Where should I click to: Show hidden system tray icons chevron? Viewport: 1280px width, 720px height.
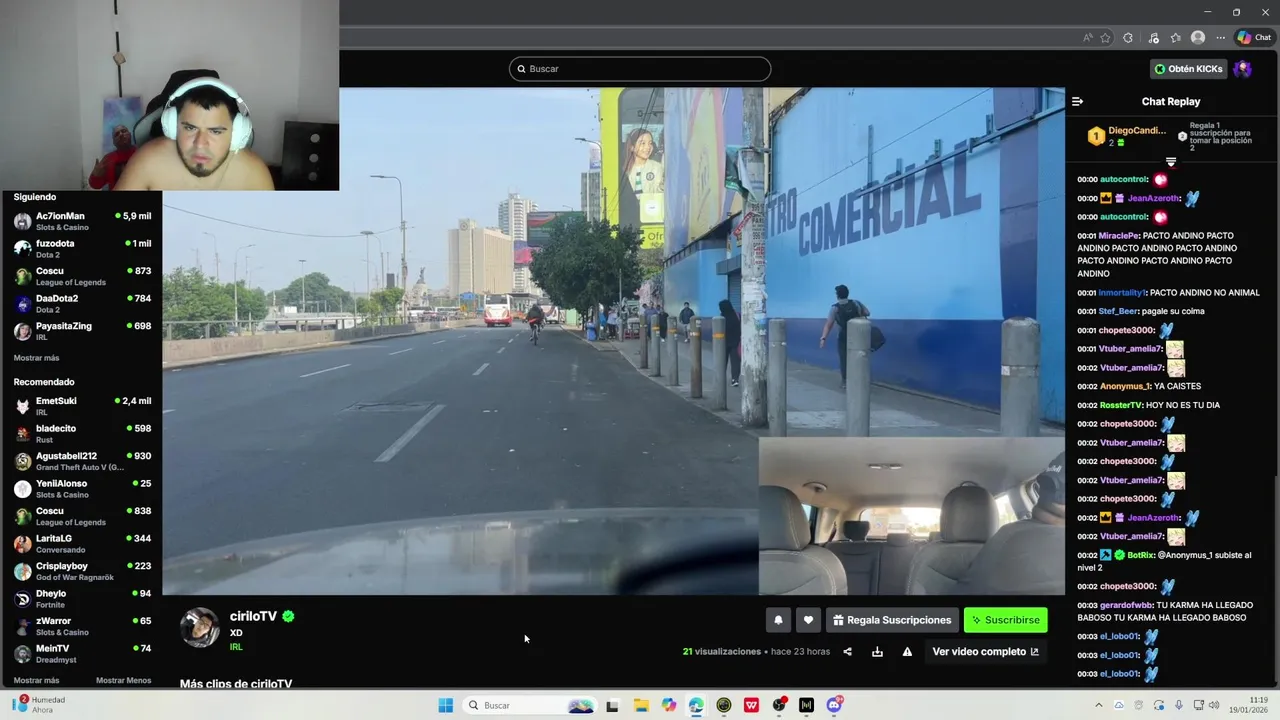[x=1098, y=705]
